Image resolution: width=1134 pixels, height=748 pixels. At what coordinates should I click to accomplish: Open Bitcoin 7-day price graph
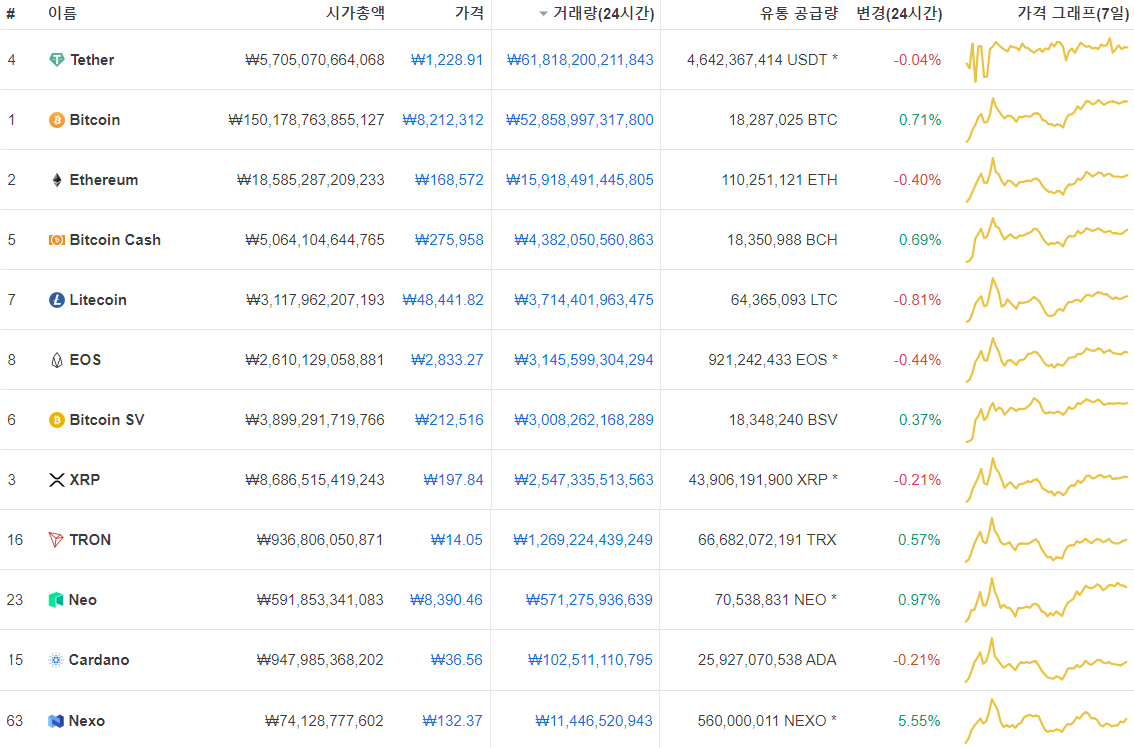coord(1047,119)
